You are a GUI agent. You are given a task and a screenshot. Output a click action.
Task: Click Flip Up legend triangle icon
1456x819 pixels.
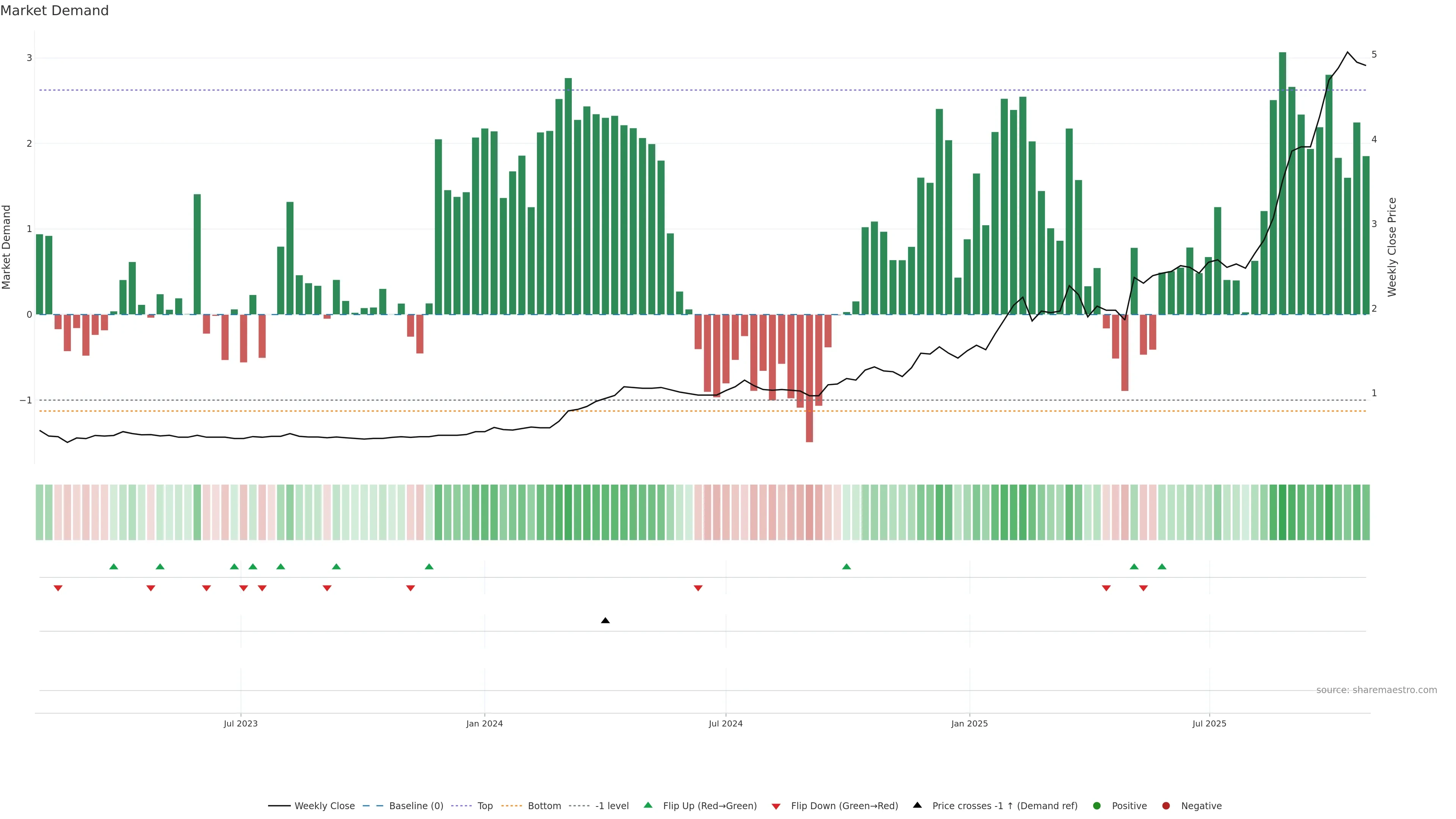(x=648, y=805)
